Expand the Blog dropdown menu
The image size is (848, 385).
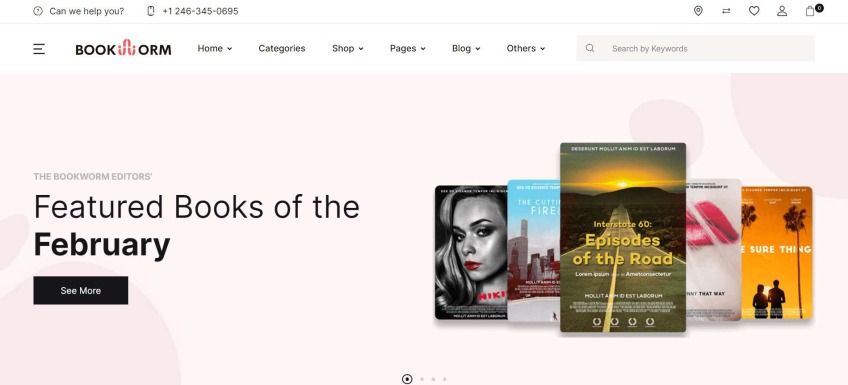pos(466,48)
